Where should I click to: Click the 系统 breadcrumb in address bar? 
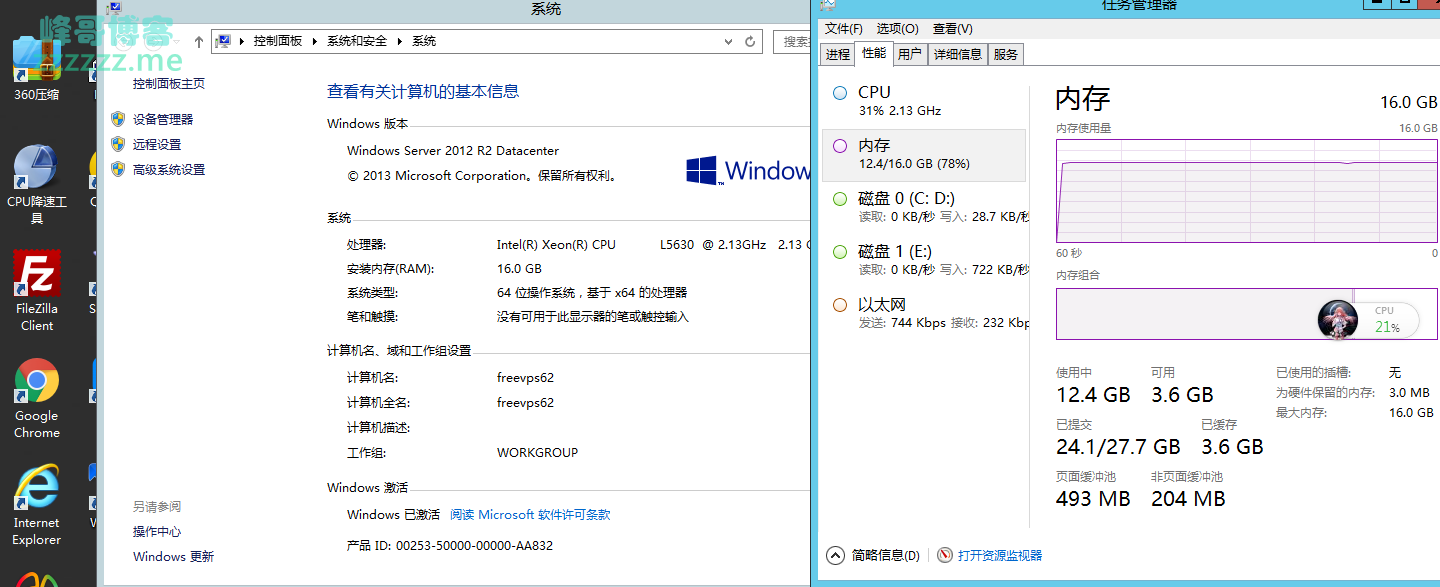click(x=424, y=41)
